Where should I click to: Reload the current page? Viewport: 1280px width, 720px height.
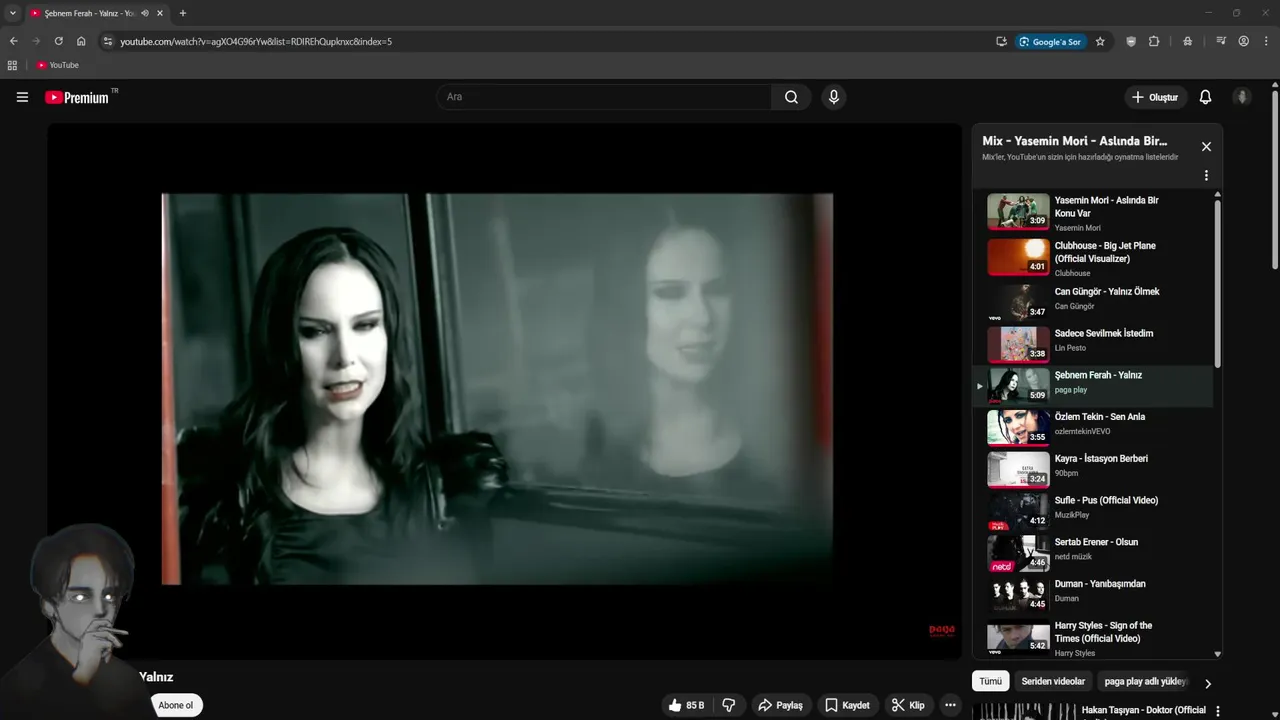point(58,41)
